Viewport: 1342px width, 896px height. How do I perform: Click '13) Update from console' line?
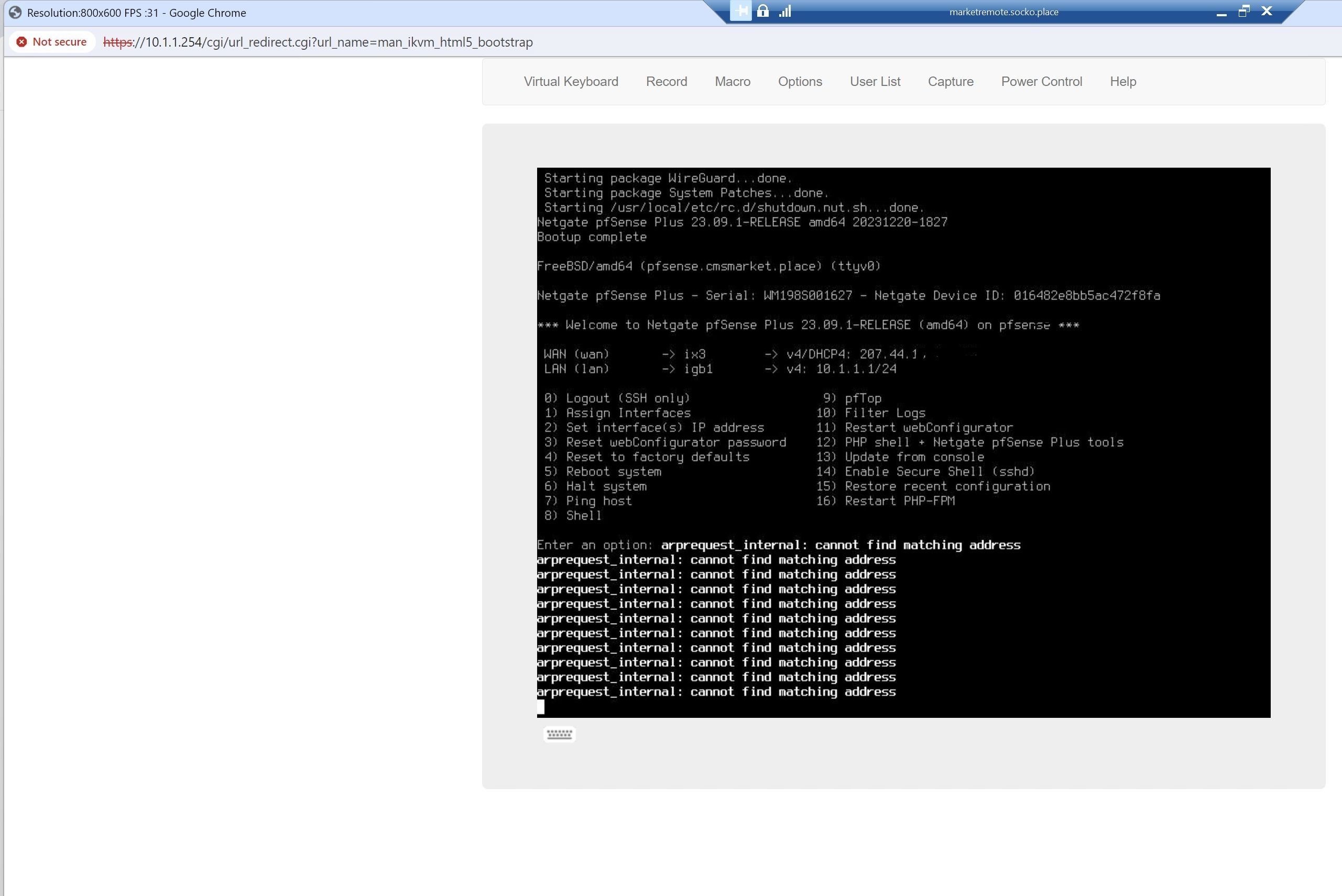coord(900,456)
